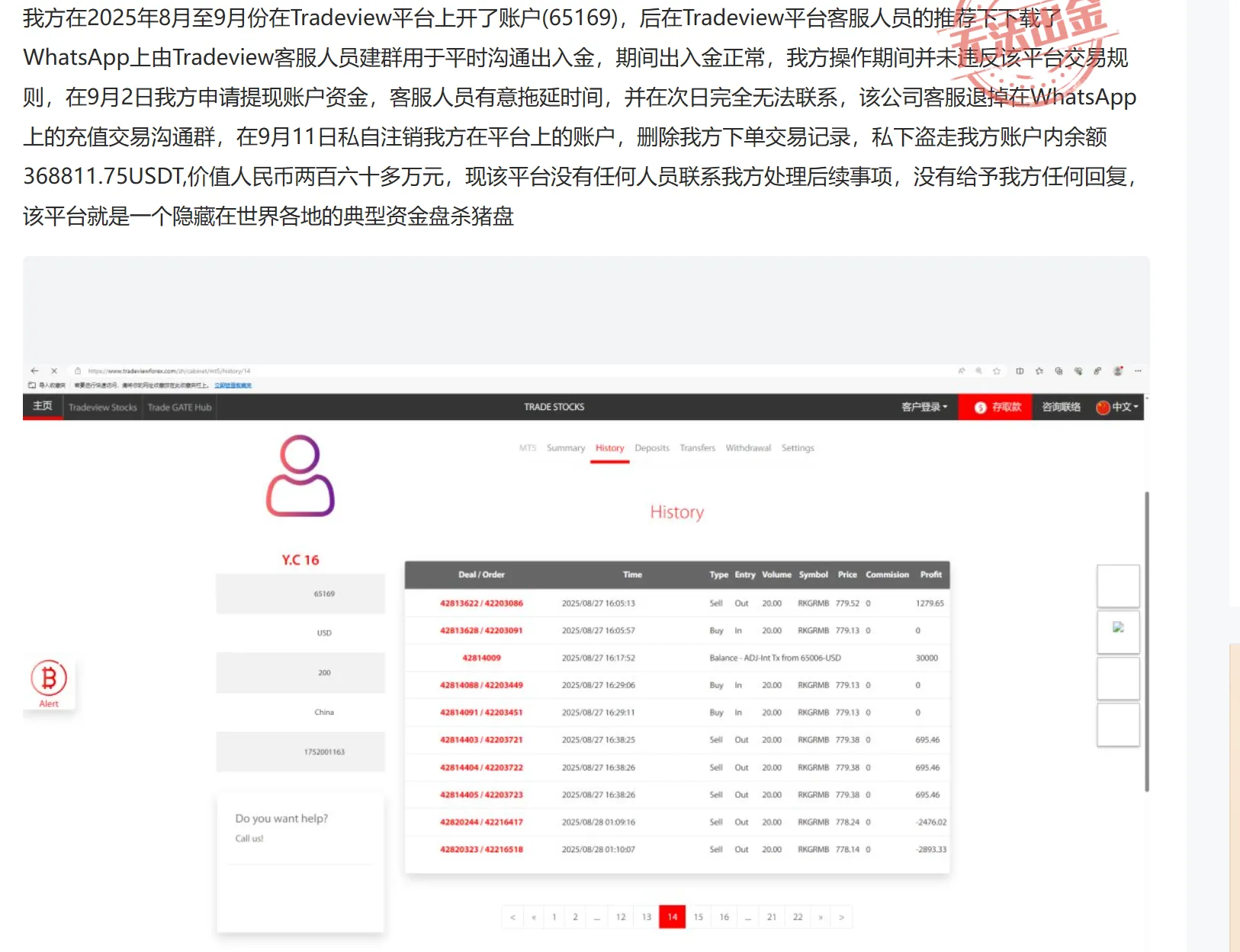Open deal 42820323 / 42216518
The width and height of the screenshot is (1240, 952).
point(481,850)
